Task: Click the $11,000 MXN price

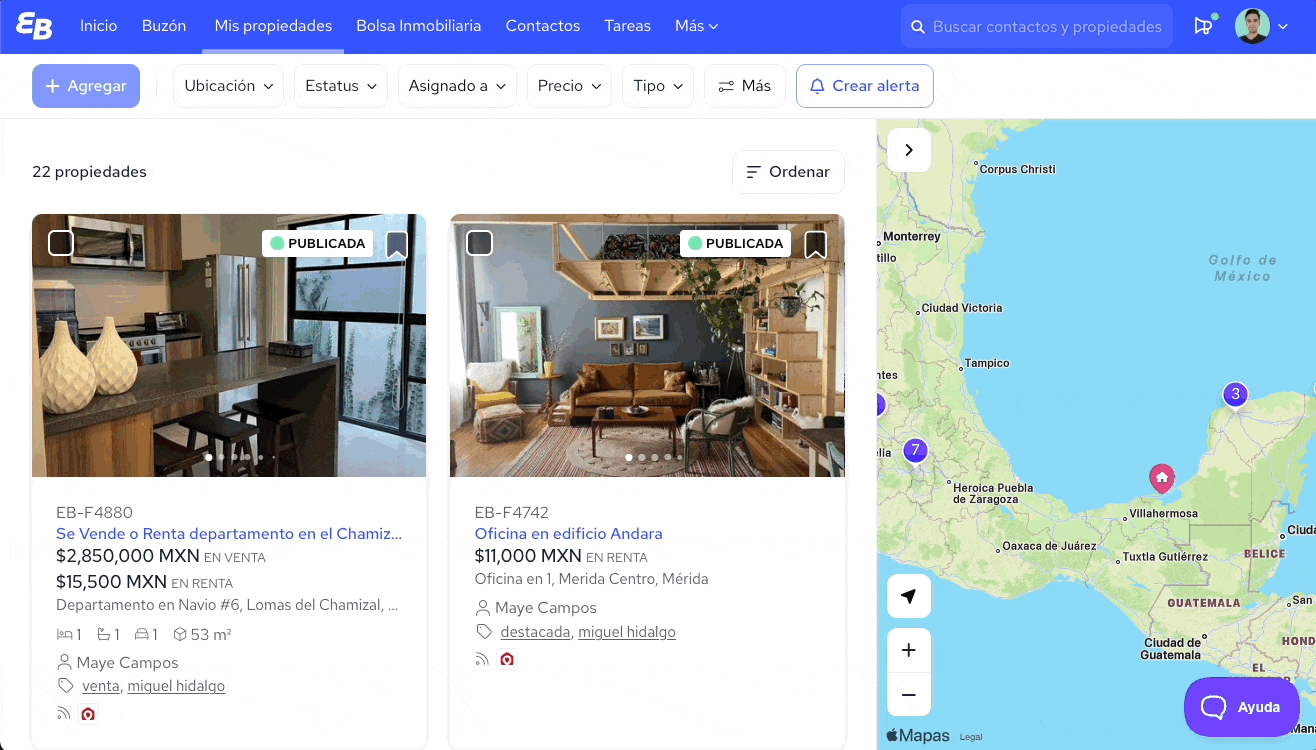Action: [528, 556]
